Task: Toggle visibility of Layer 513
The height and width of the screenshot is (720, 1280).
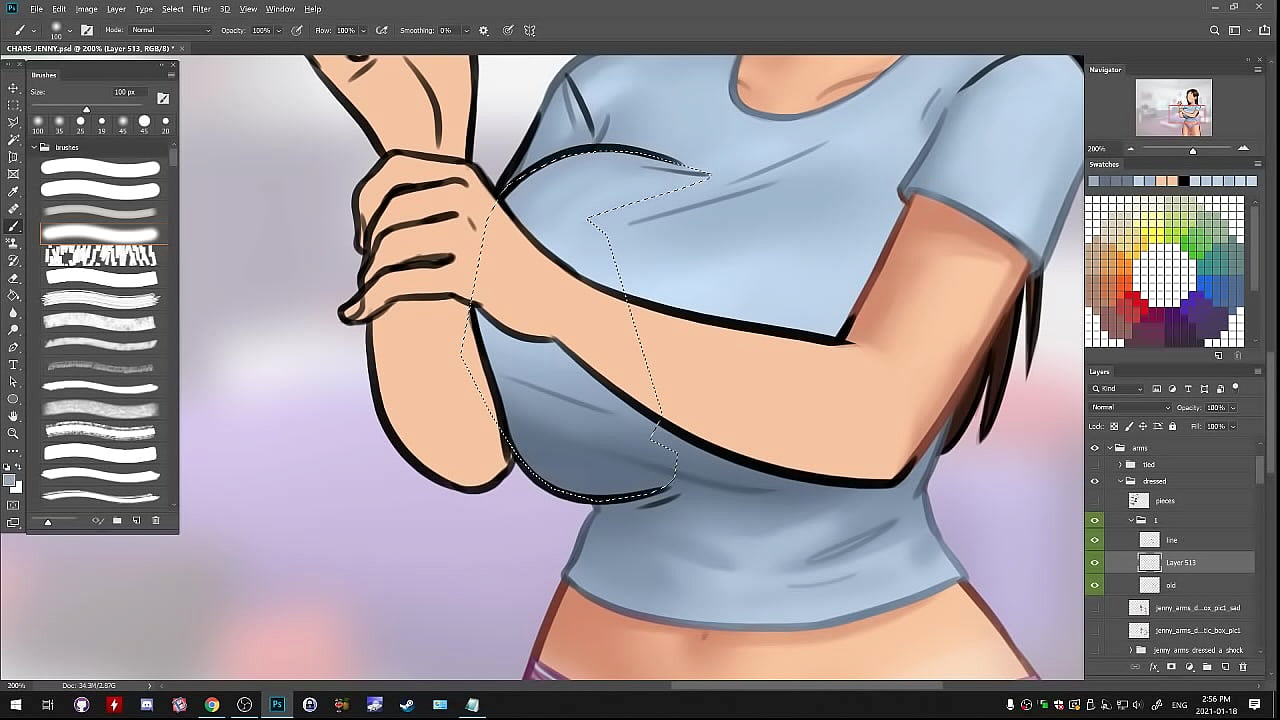Action: pyautogui.click(x=1094, y=563)
